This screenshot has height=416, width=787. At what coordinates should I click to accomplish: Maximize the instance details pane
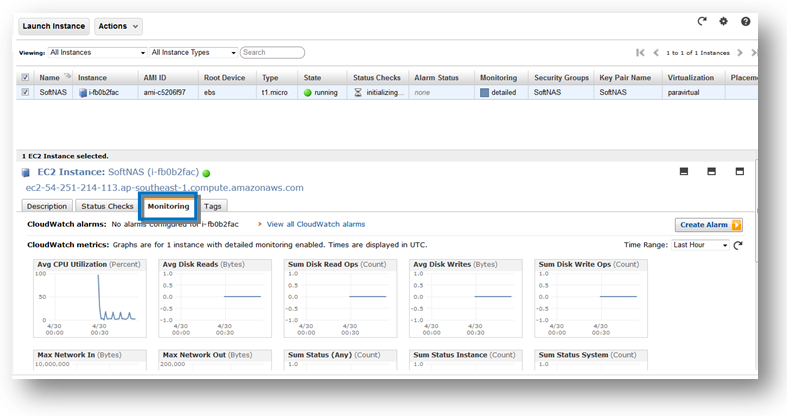pyautogui.click(x=739, y=172)
